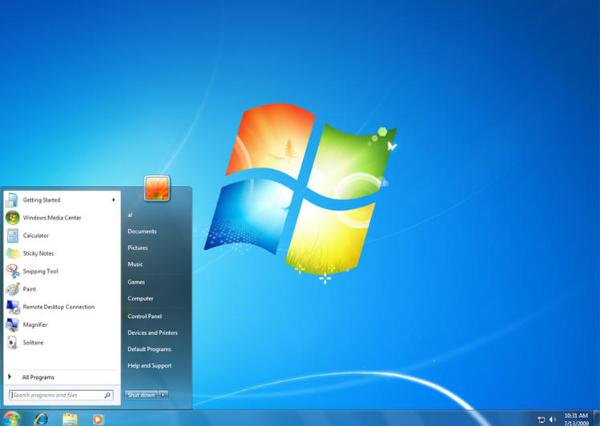
Task: Click the Search programs and files box
Action: tap(61, 395)
